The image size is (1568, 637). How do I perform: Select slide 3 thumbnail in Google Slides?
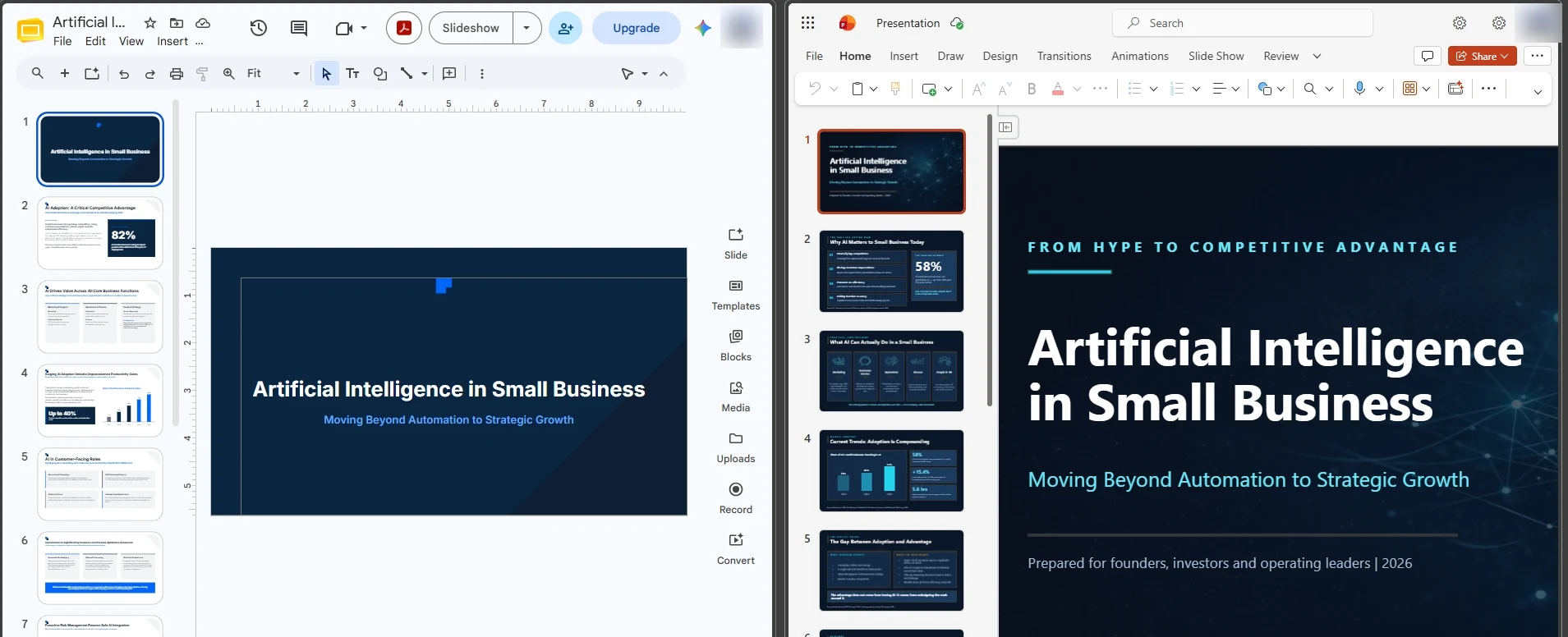click(100, 317)
